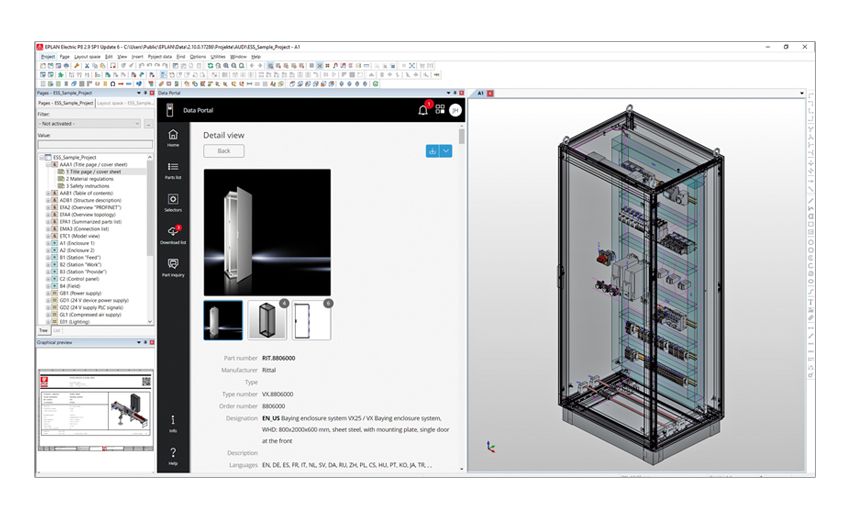The width and height of the screenshot is (850, 519).
Task: Expand the A1 (Enclosure 1) node
Action: [48, 243]
